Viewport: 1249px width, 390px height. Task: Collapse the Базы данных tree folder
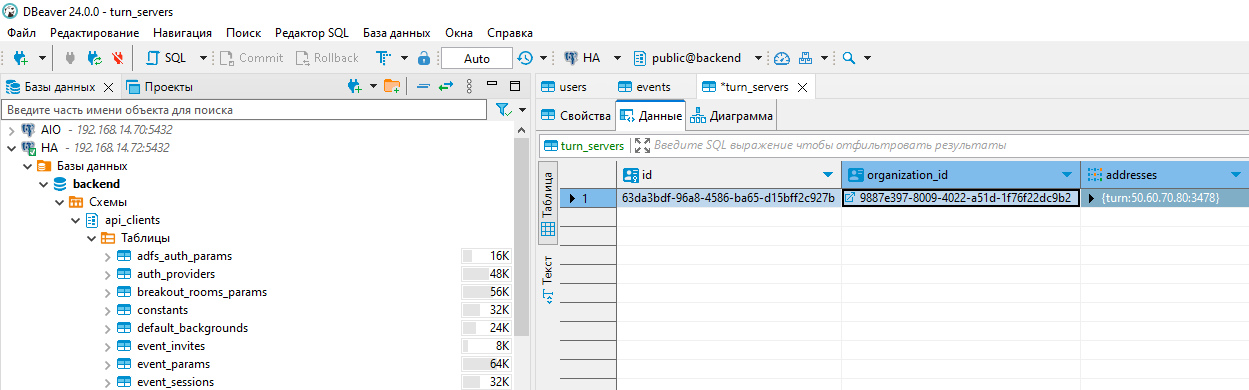(28, 166)
